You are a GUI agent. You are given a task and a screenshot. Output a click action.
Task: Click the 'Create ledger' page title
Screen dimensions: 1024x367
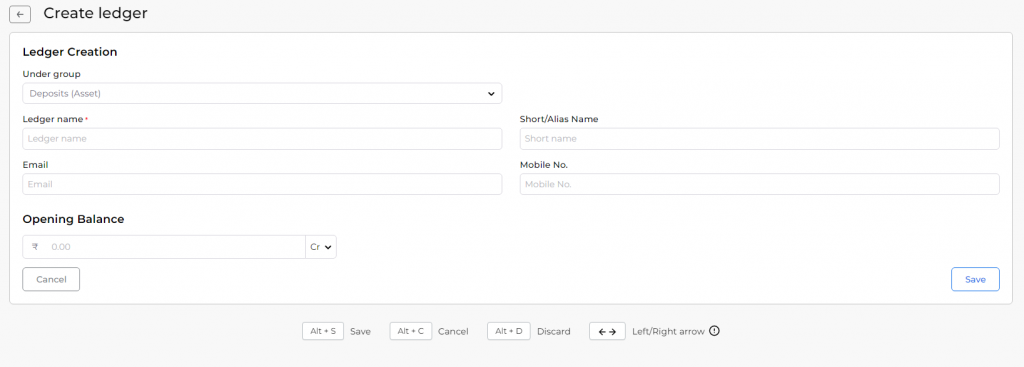click(95, 13)
